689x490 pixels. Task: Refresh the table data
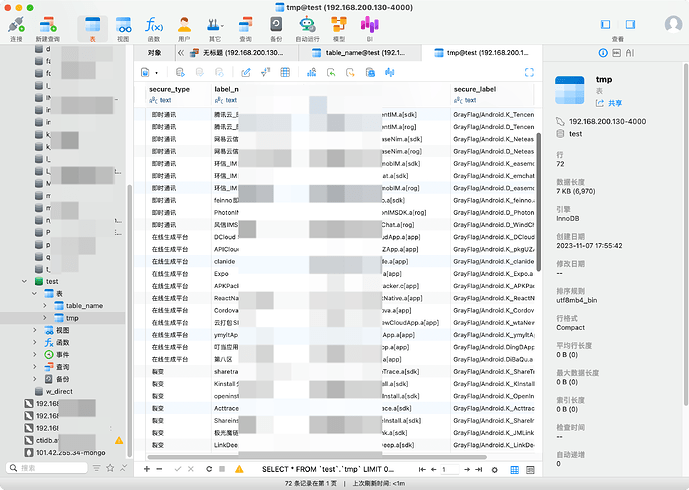tap(209, 469)
